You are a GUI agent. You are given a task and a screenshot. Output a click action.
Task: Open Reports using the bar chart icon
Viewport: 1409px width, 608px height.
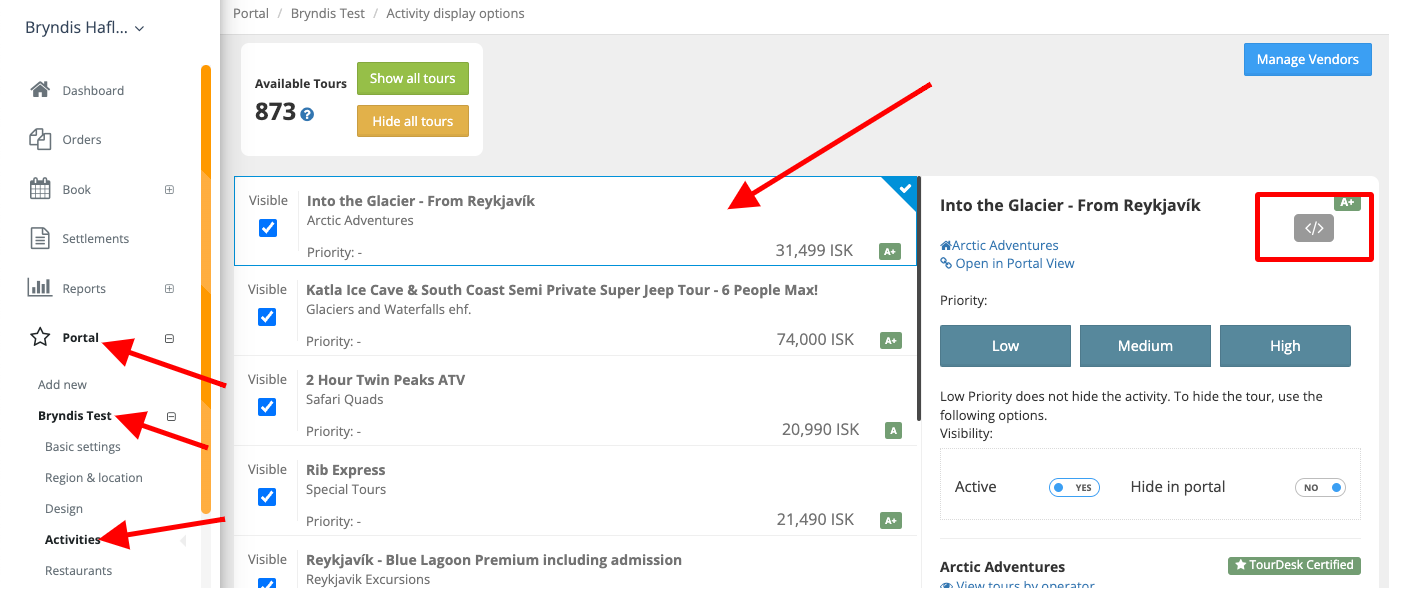[40, 287]
